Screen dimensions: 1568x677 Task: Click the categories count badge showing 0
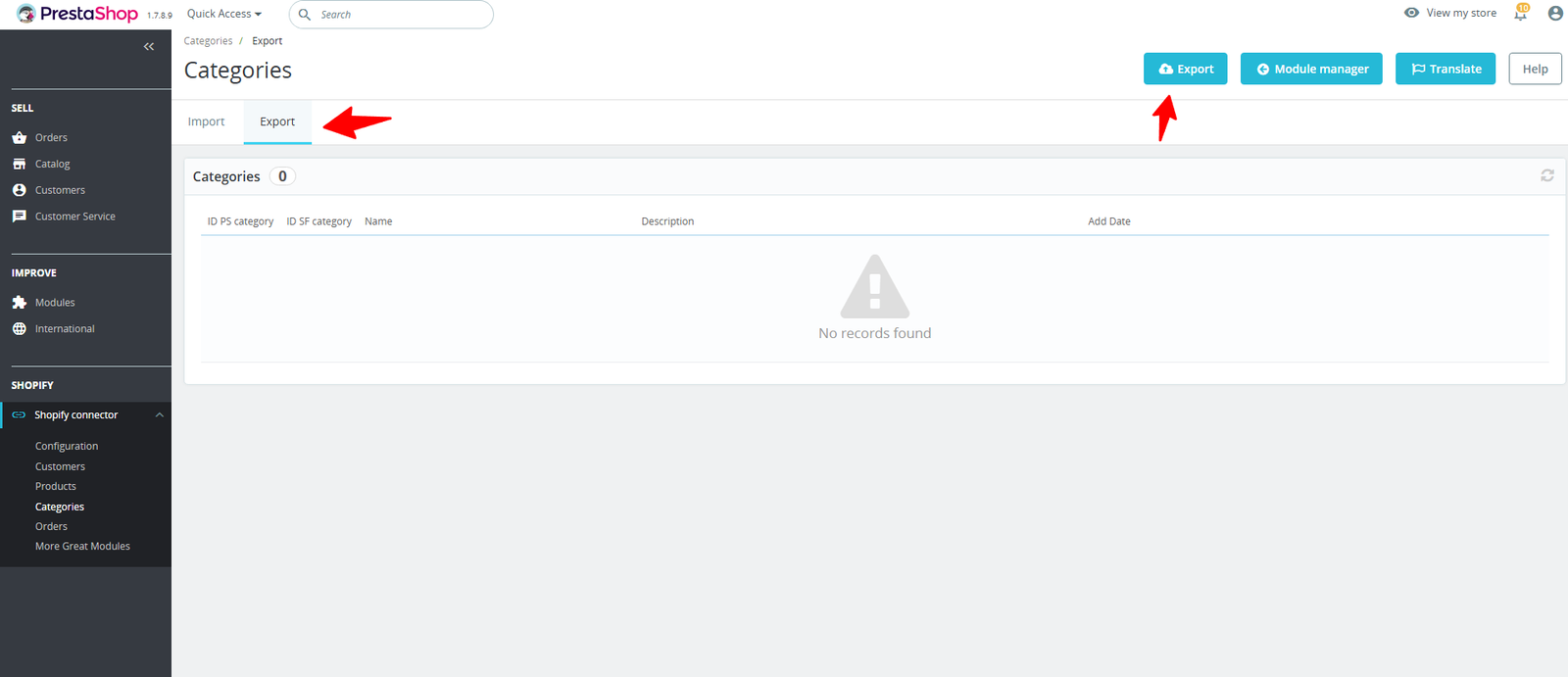click(282, 176)
